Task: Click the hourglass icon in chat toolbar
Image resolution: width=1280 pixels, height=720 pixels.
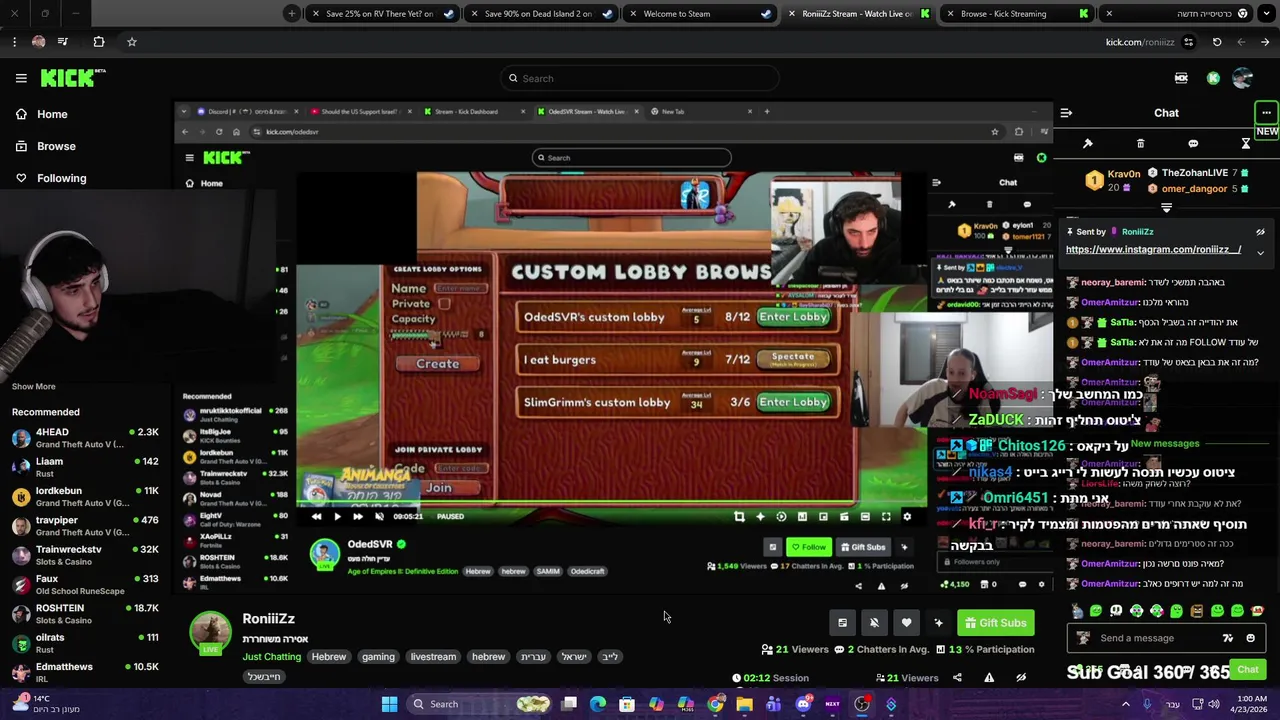Action: click(1246, 143)
